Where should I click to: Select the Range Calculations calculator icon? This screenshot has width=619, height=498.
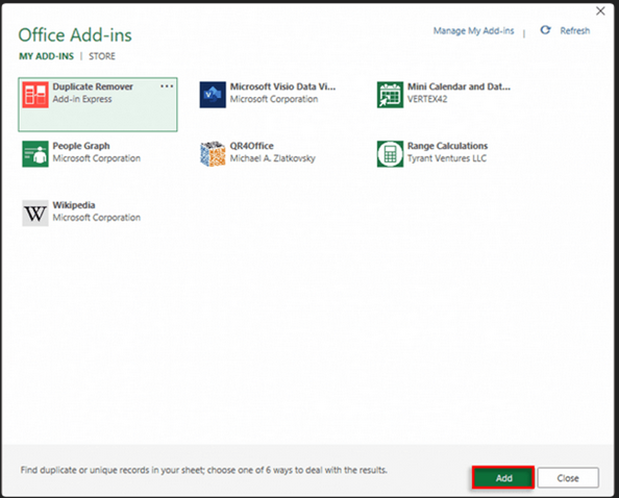pyautogui.click(x=390, y=154)
